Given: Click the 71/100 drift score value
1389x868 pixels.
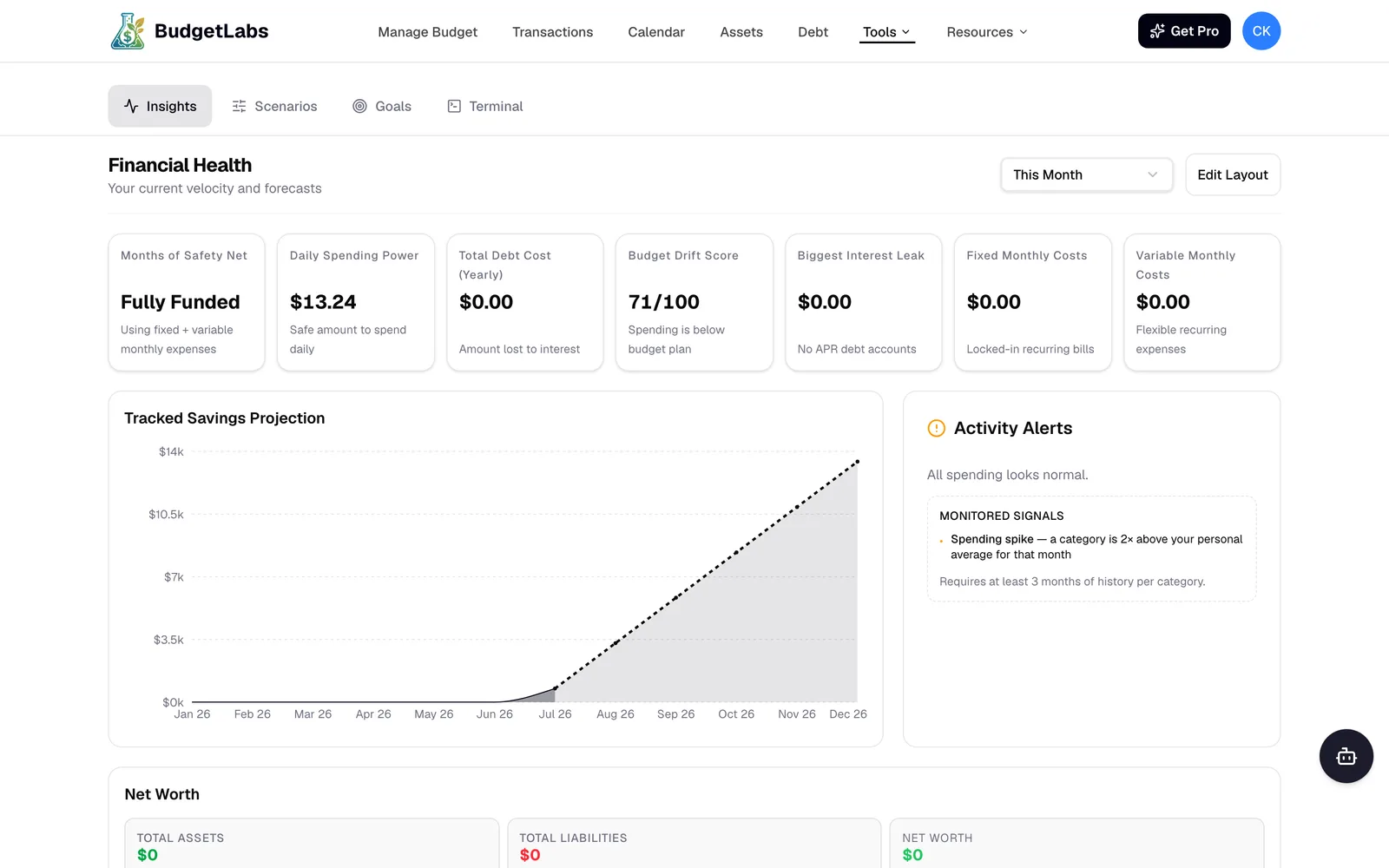Looking at the screenshot, I should pos(664,302).
